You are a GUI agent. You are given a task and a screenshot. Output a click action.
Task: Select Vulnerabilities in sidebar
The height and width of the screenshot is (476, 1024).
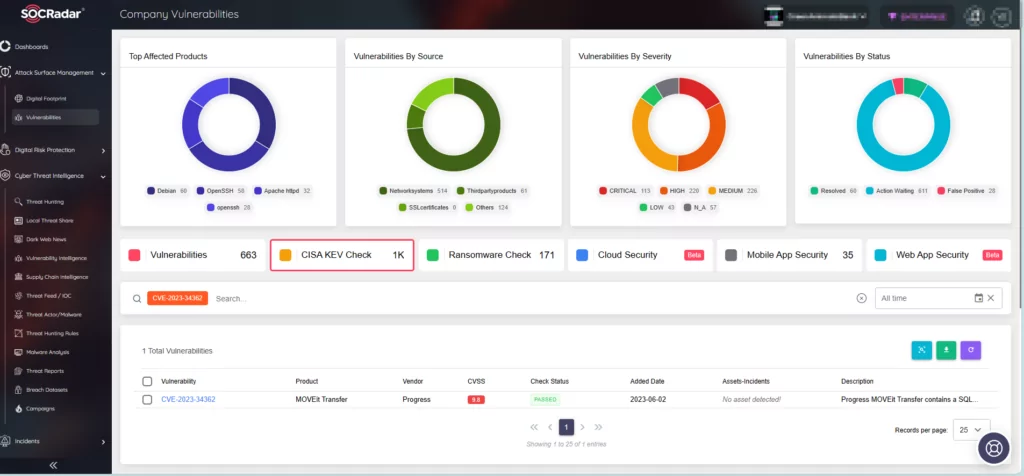point(56,118)
